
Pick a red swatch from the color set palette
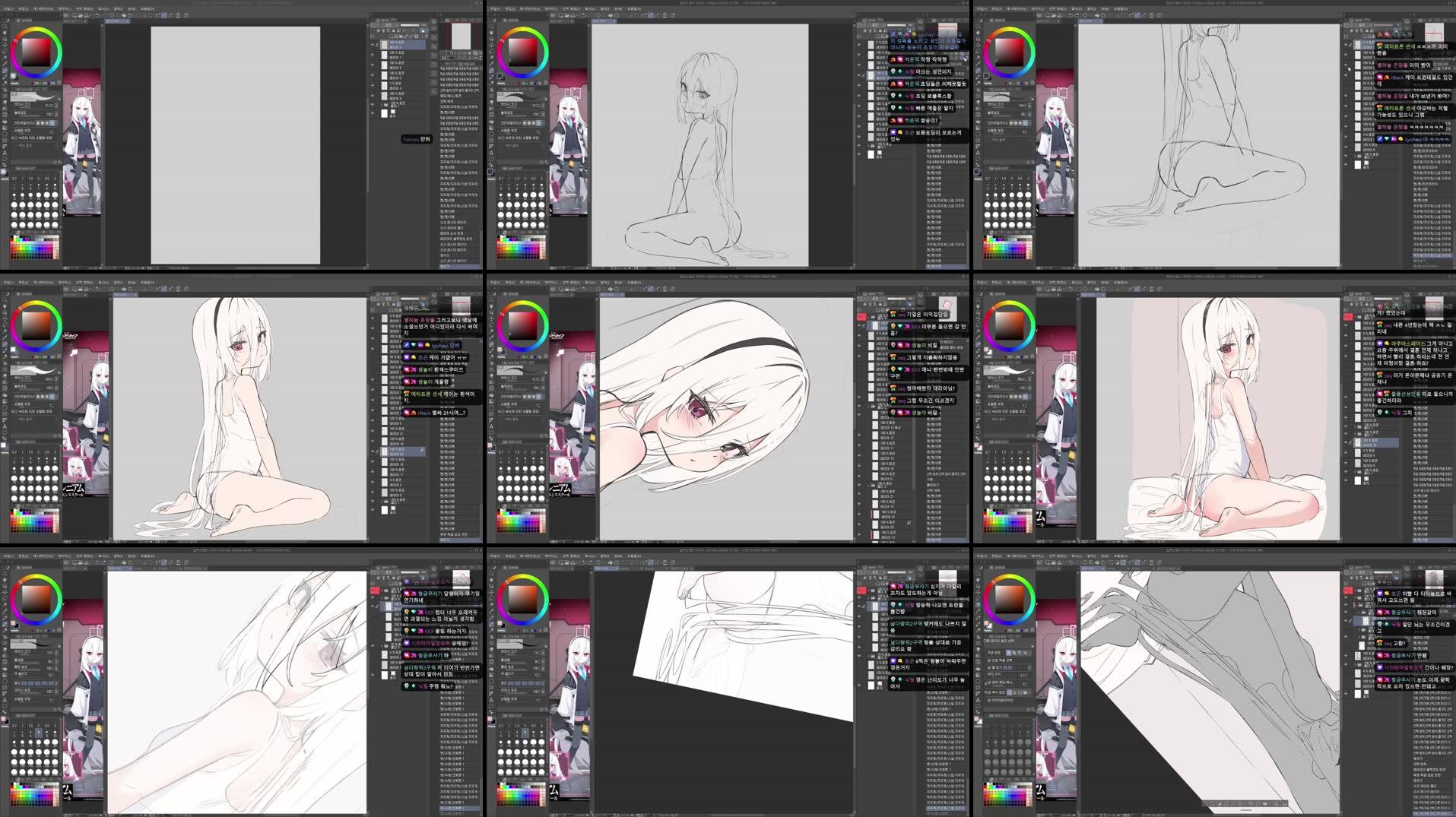pyautogui.click(x=12, y=247)
